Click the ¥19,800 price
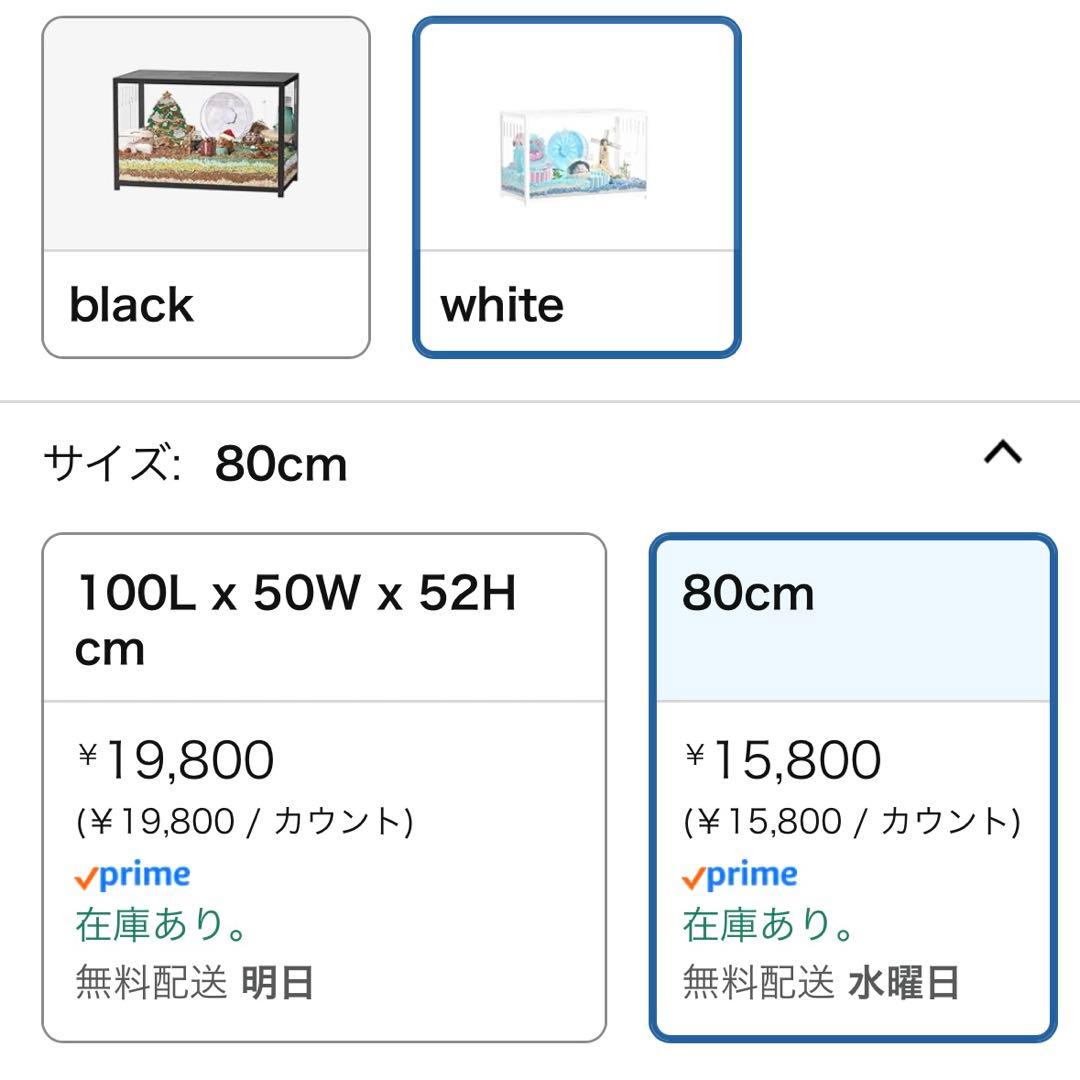Screen dimensions: 1080x1080 pos(176,760)
